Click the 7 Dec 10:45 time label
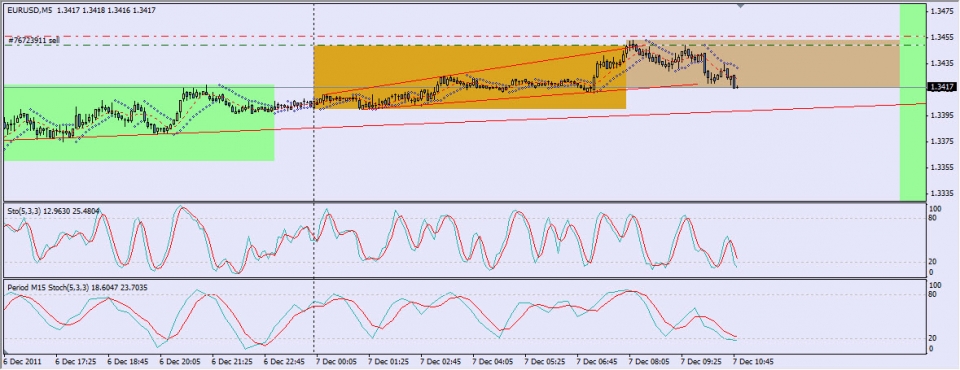The height and width of the screenshot is (370, 960). (x=753, y=362)
